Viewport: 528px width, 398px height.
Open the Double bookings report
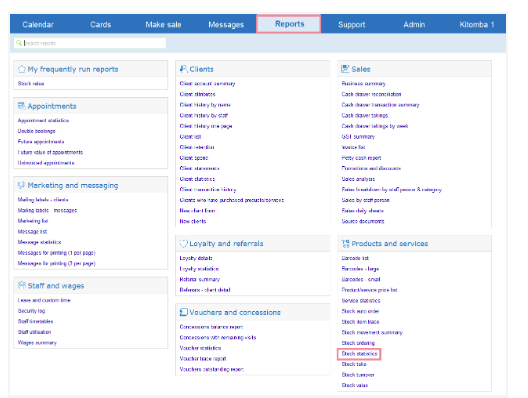37,131
